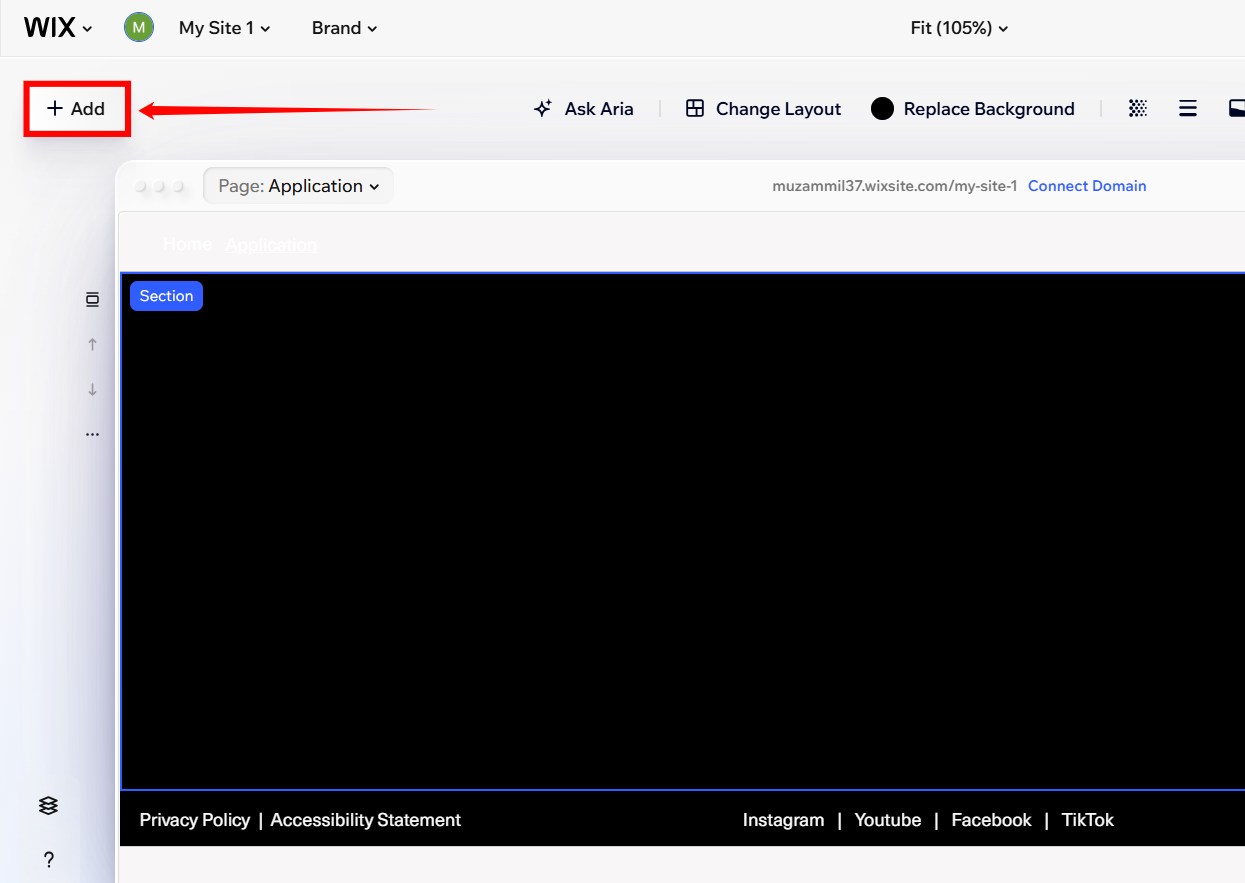Open the WIX logo menu
This screenshot has height=883, width=1245.
tap(58, 28)
